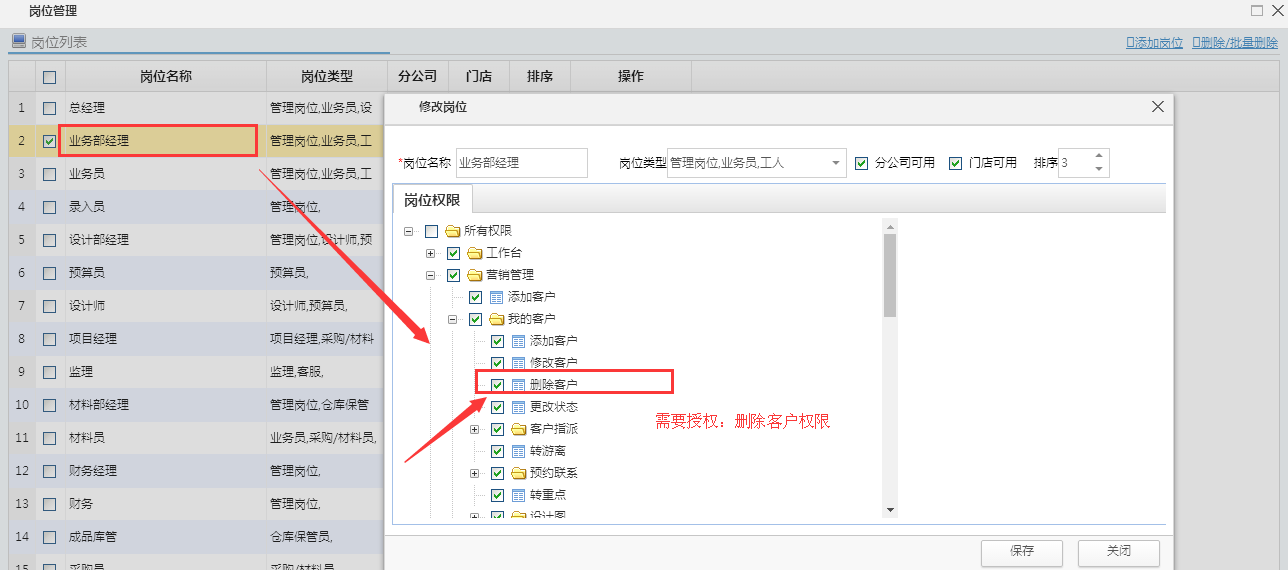
Task: Sort by the 岗位名称 column header
Action: [166, 76]
